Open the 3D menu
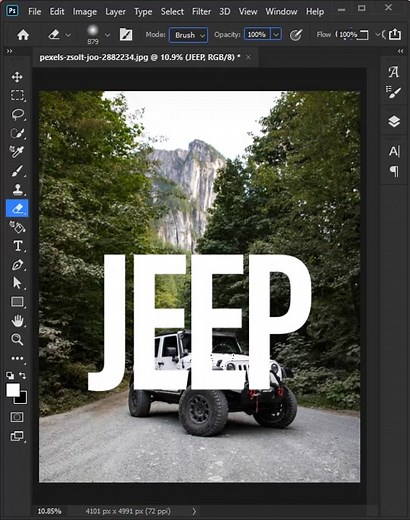Viewport: 410px width, 520px height. coord(225,12)
